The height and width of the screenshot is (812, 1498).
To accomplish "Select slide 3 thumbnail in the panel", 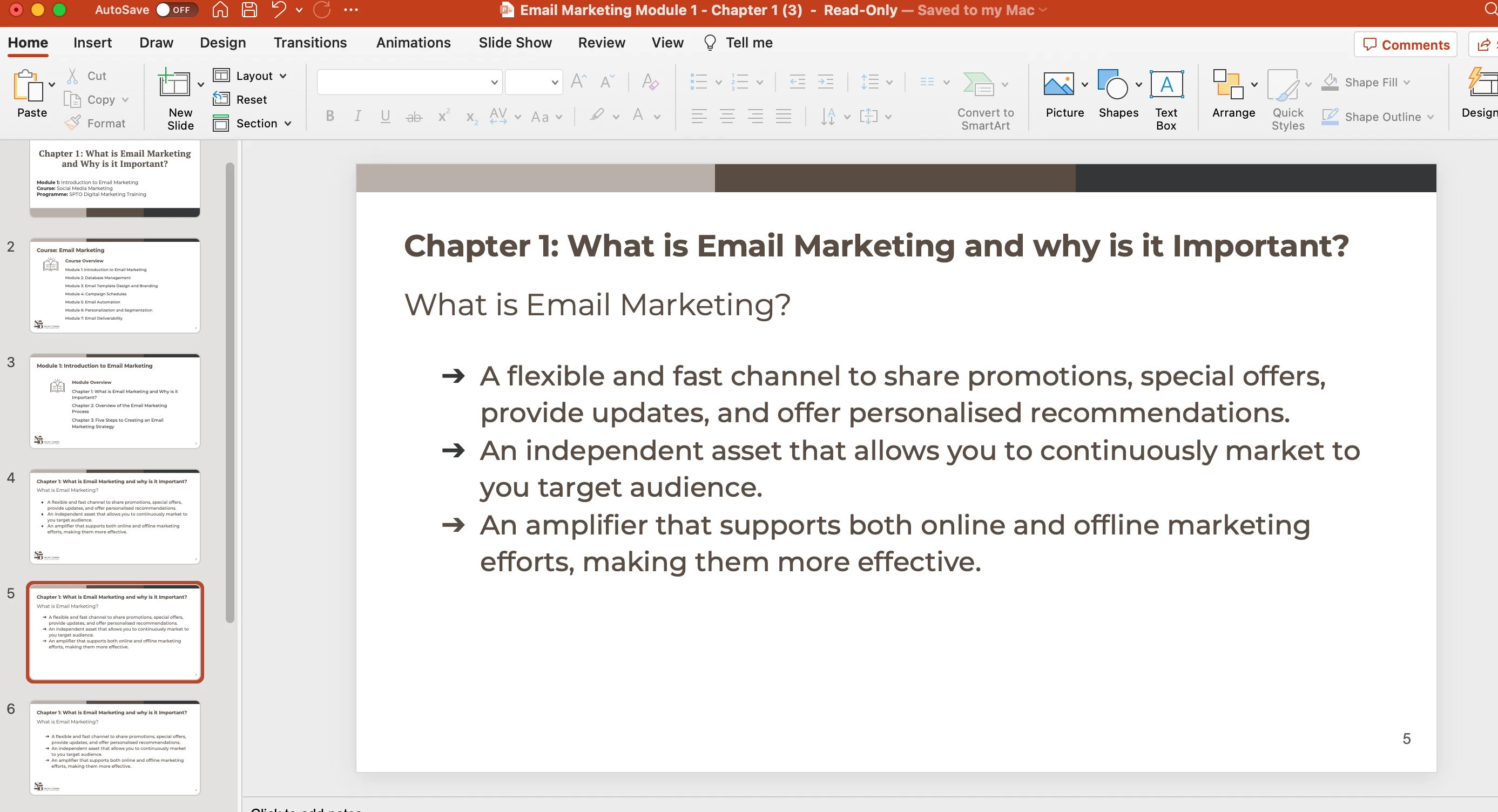I will coord(114,401).
